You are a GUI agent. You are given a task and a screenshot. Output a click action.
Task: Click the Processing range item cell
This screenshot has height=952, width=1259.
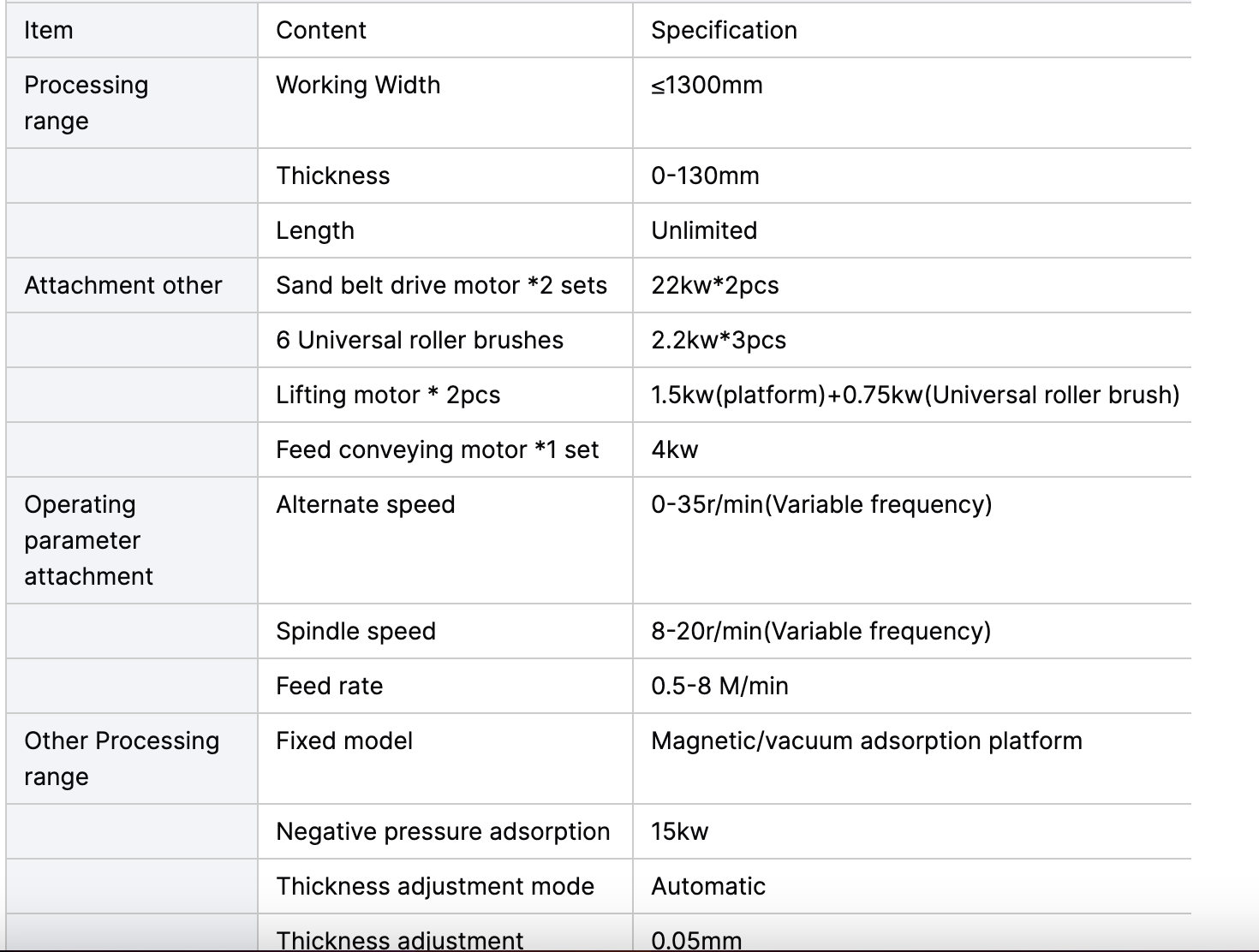coord(86,103)
